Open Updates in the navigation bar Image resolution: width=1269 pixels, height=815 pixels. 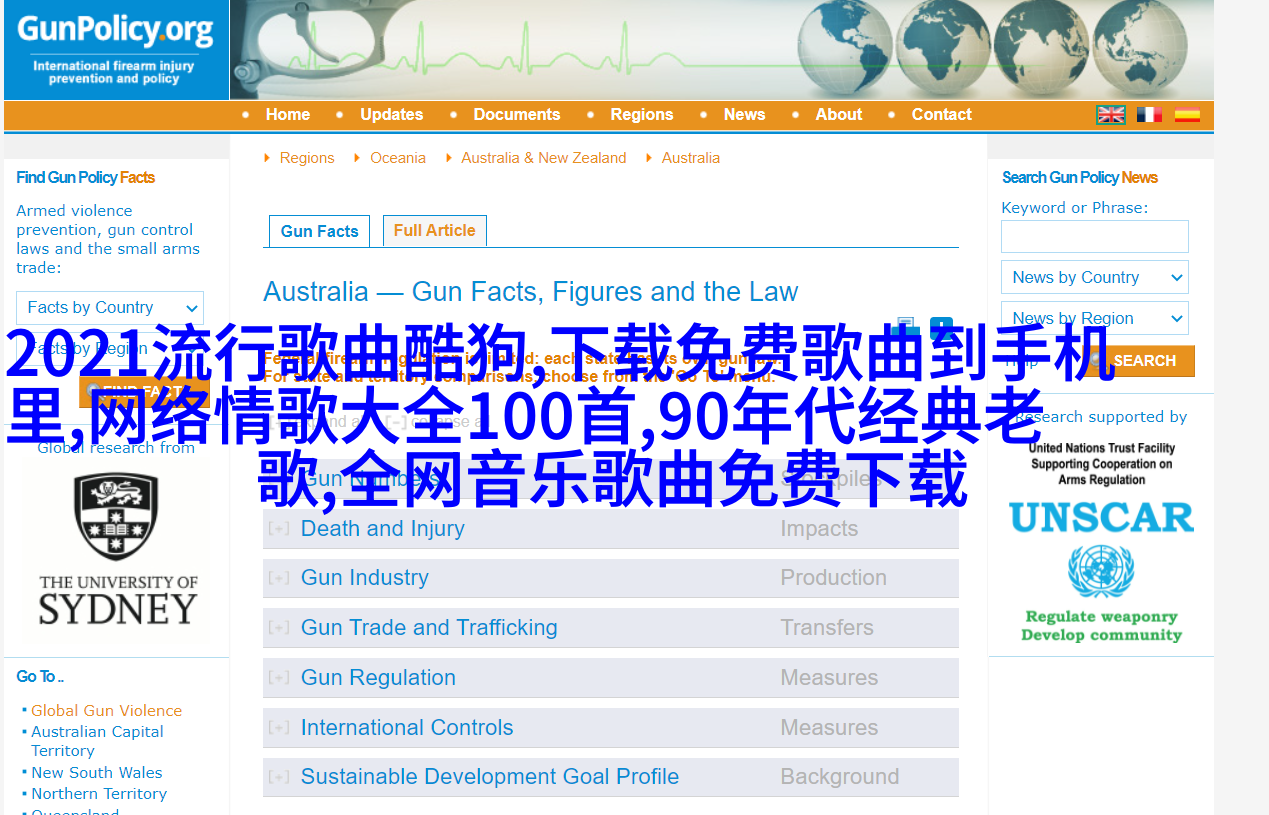[392, 115]
